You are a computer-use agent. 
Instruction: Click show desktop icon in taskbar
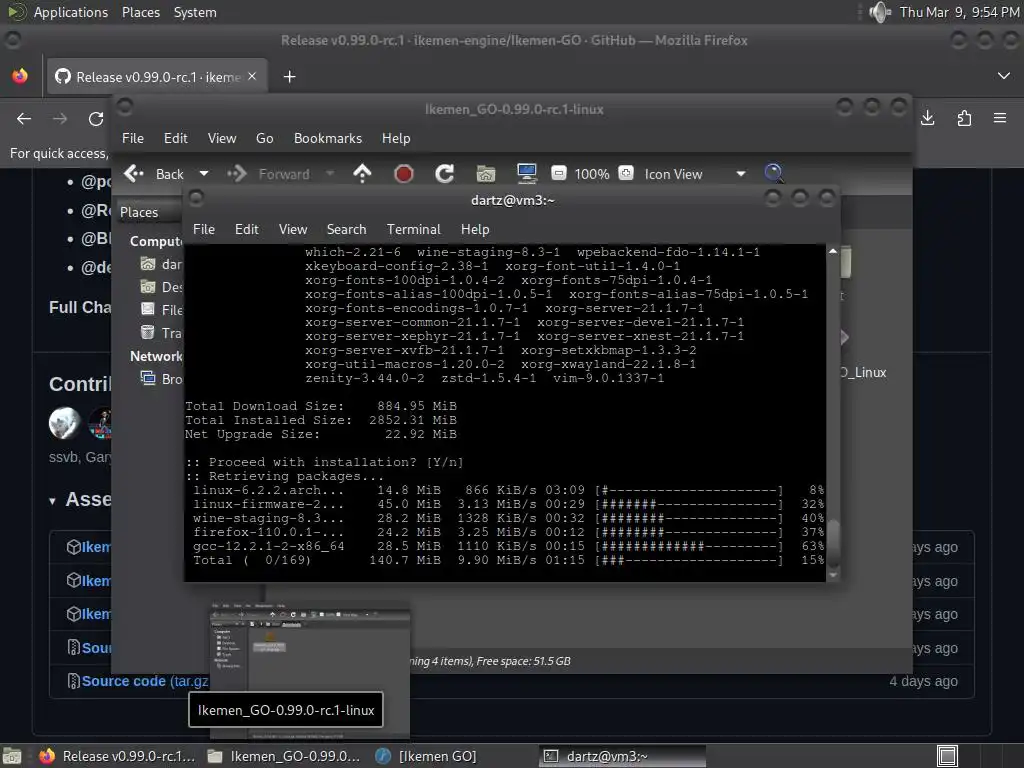click(12, 756)
